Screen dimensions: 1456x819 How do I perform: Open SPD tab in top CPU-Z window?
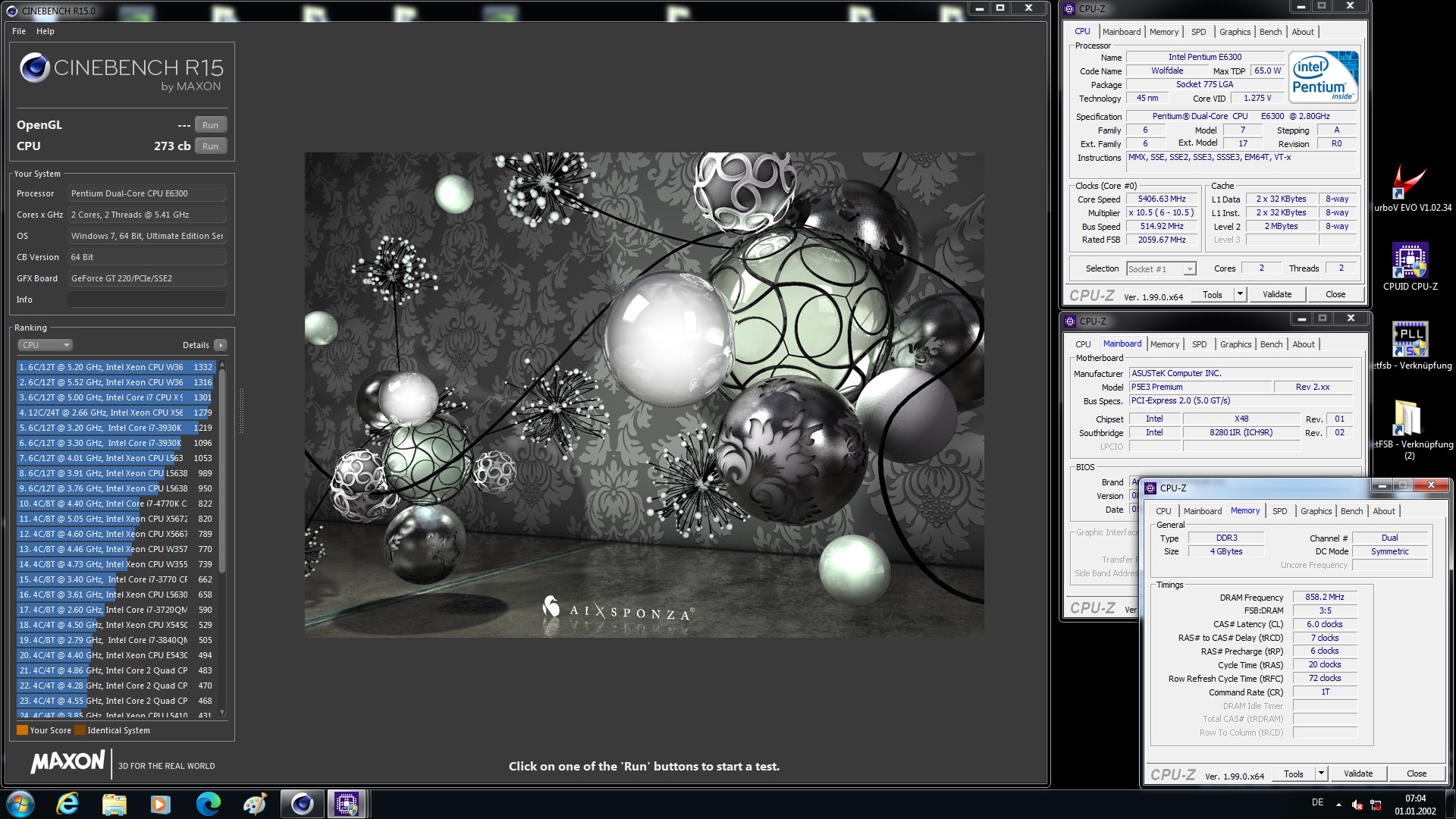(x=1198, y=32)
